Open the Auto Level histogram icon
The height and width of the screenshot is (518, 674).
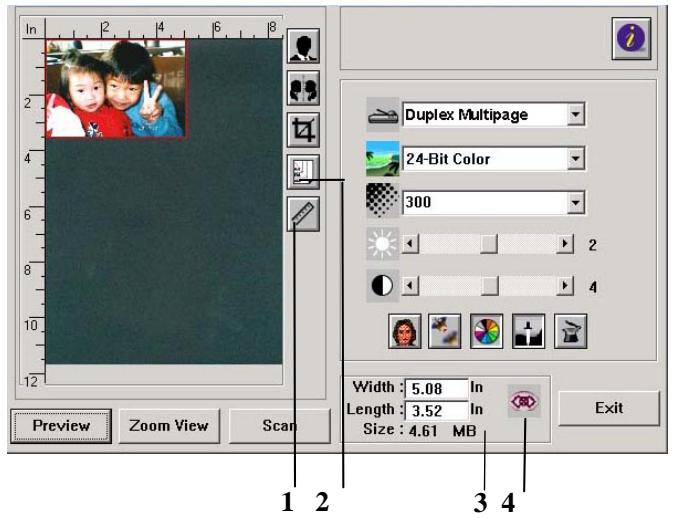coord(529,331)
